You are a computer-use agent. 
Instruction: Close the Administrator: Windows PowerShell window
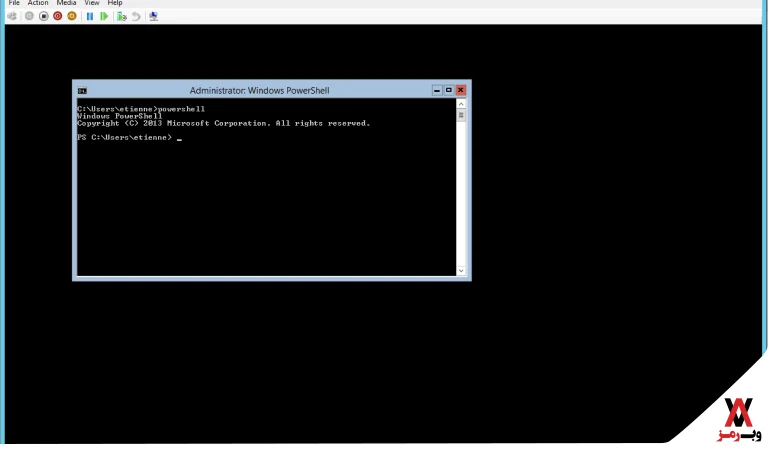coord(460,90)
